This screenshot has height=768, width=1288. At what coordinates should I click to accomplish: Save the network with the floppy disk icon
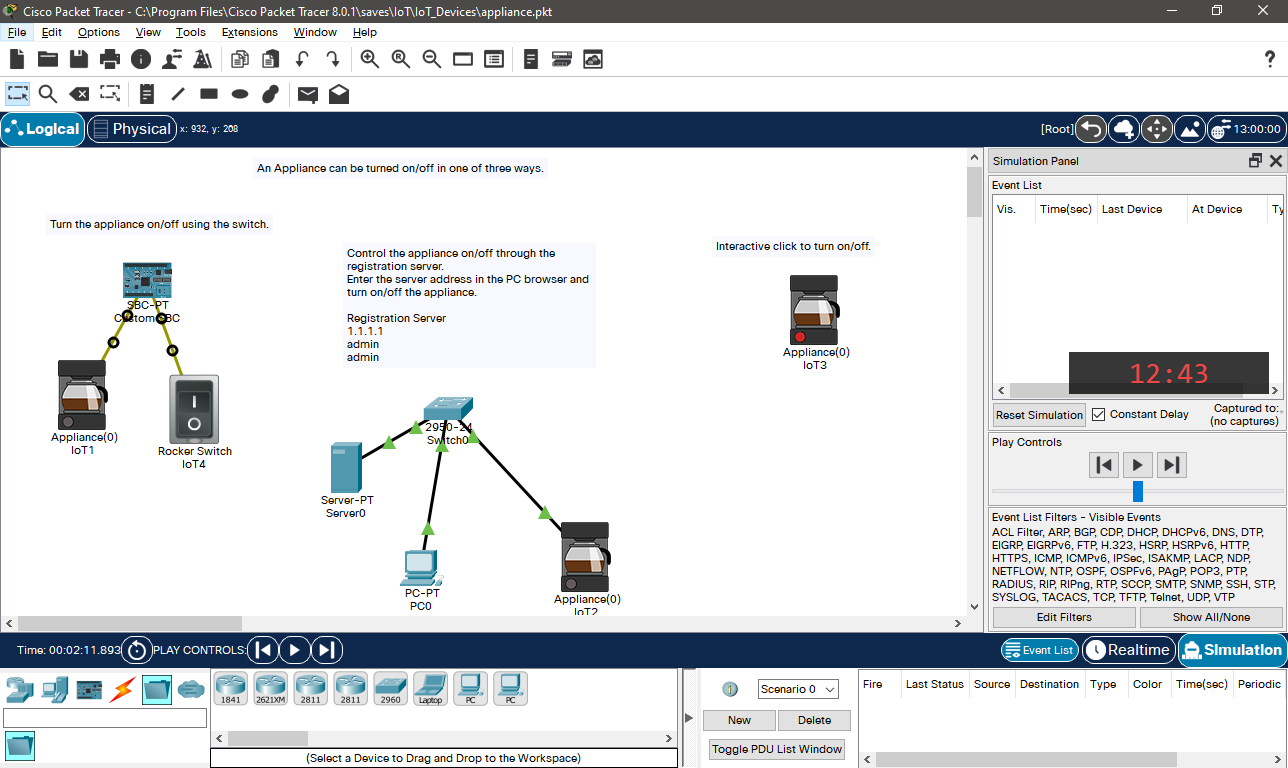(x=79, y=59)
